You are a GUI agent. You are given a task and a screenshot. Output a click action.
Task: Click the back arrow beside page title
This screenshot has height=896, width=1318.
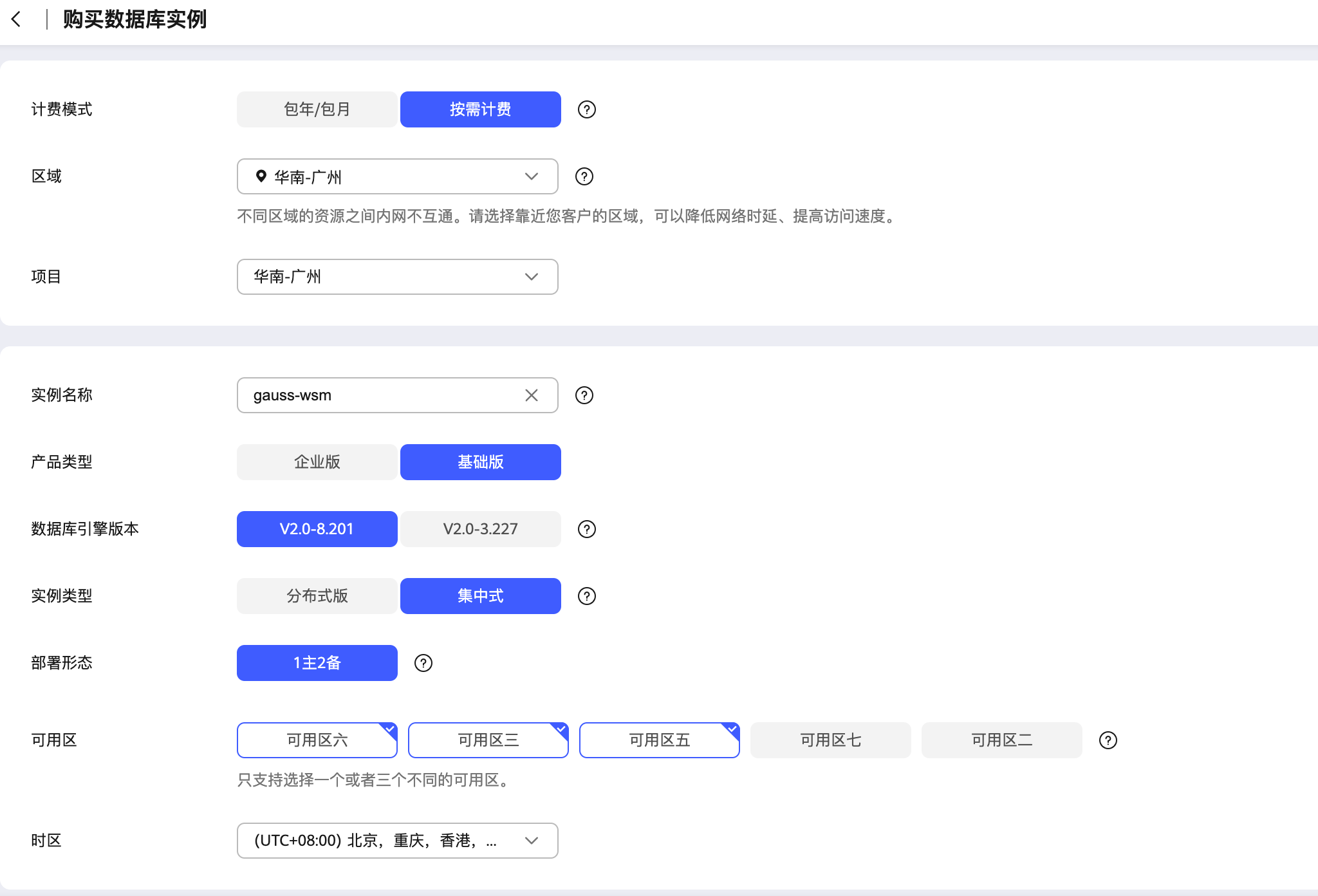[x=17, y=19]
